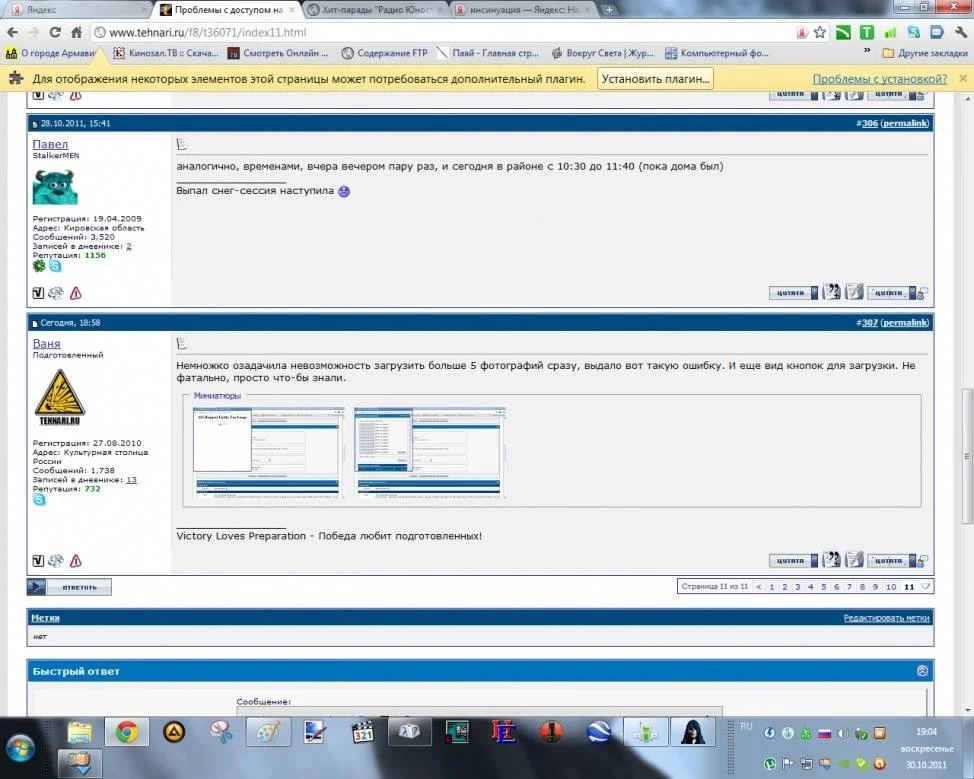Open Windows Explorer from the taskbar
Screen dimensions: 974x779
pos(80,733)
